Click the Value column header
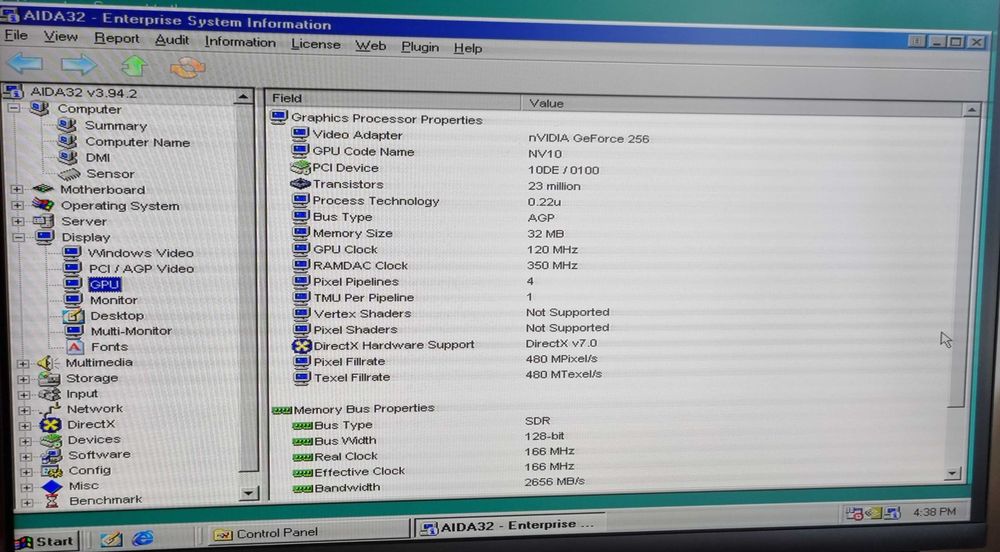 click(741, 105)
